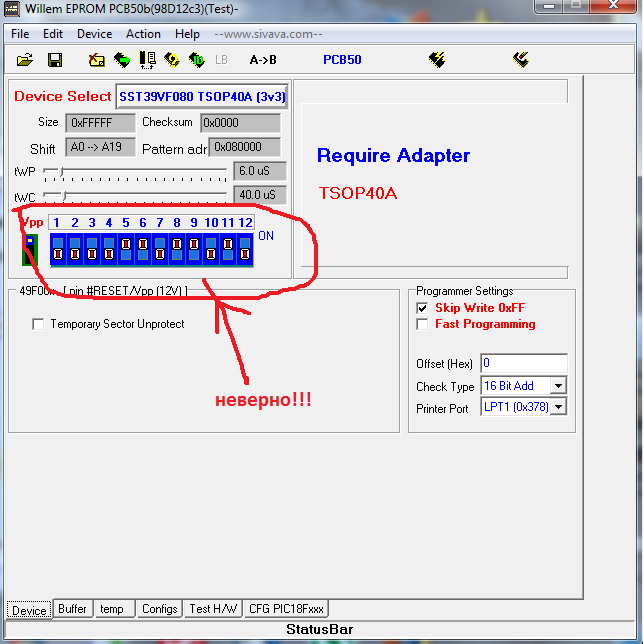Image resolution: width=643 pixels, height=644 pixels.
Task: Toggle DIP switch 12
Action: click(245, 250)
